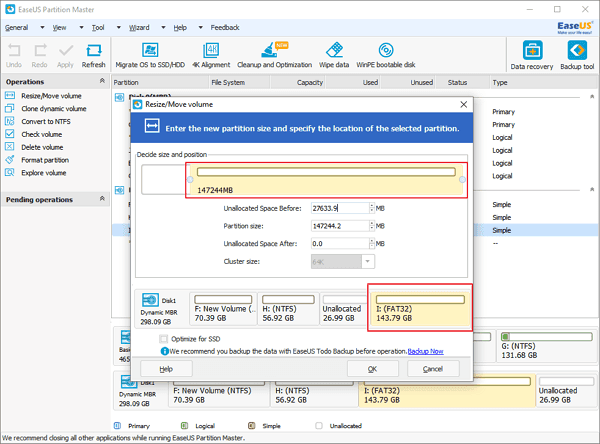Open Data recovery tool
The width and height of the screenshot is (600, 444).
(x=532, y=56)
